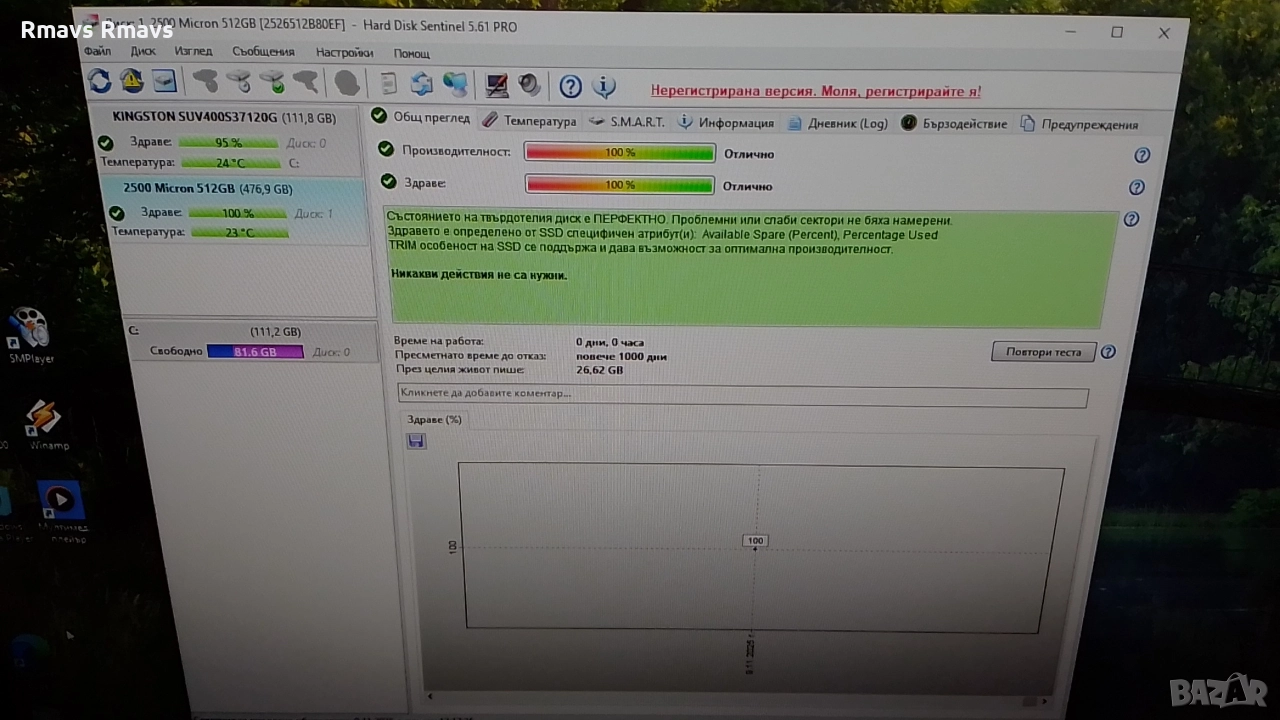Switch to the Температура tab
The width and height of the screenshot is (1280, 720).
tap(529, 121)
